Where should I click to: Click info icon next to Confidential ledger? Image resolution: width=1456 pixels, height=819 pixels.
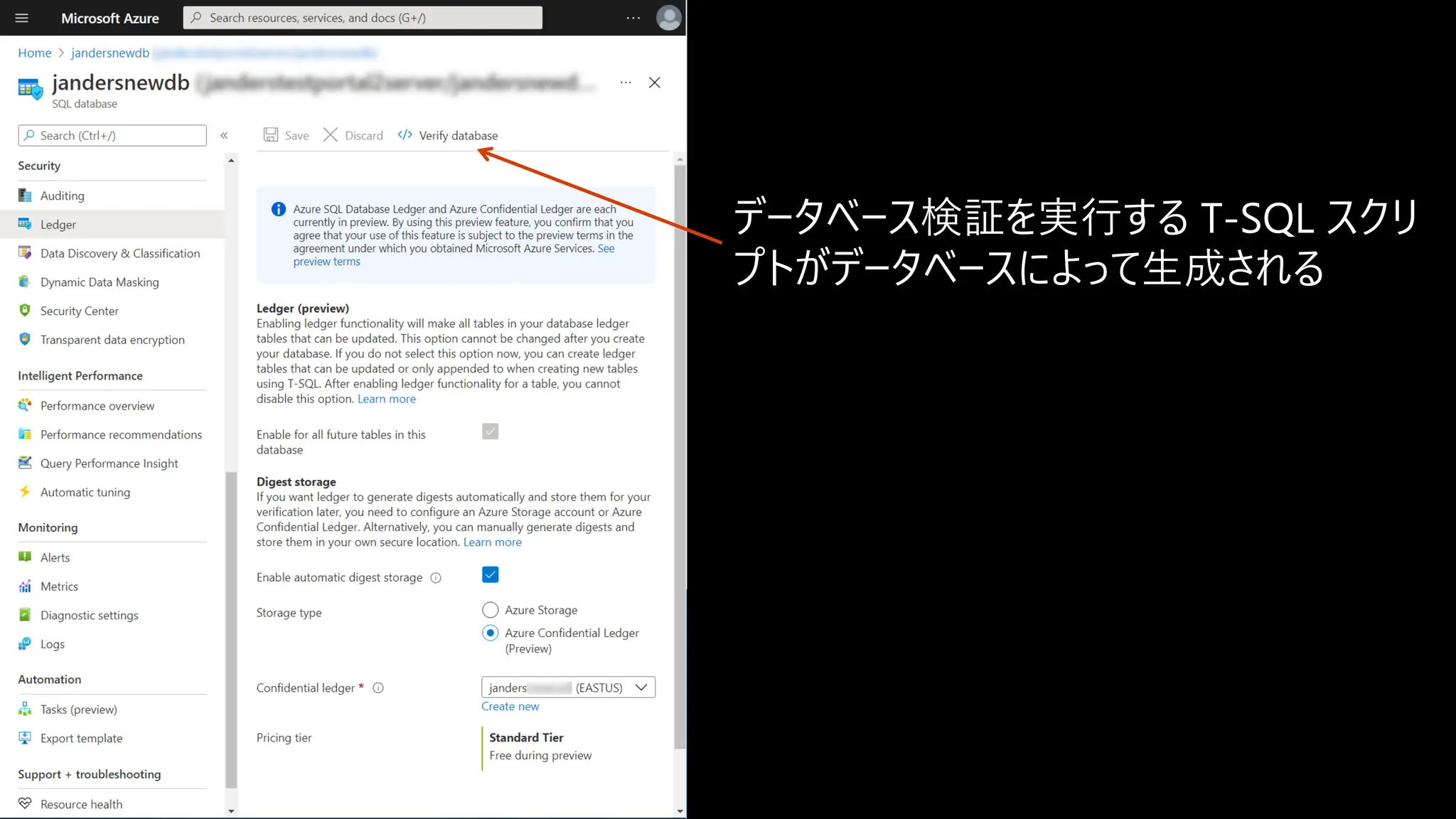(x=378, y=688)
